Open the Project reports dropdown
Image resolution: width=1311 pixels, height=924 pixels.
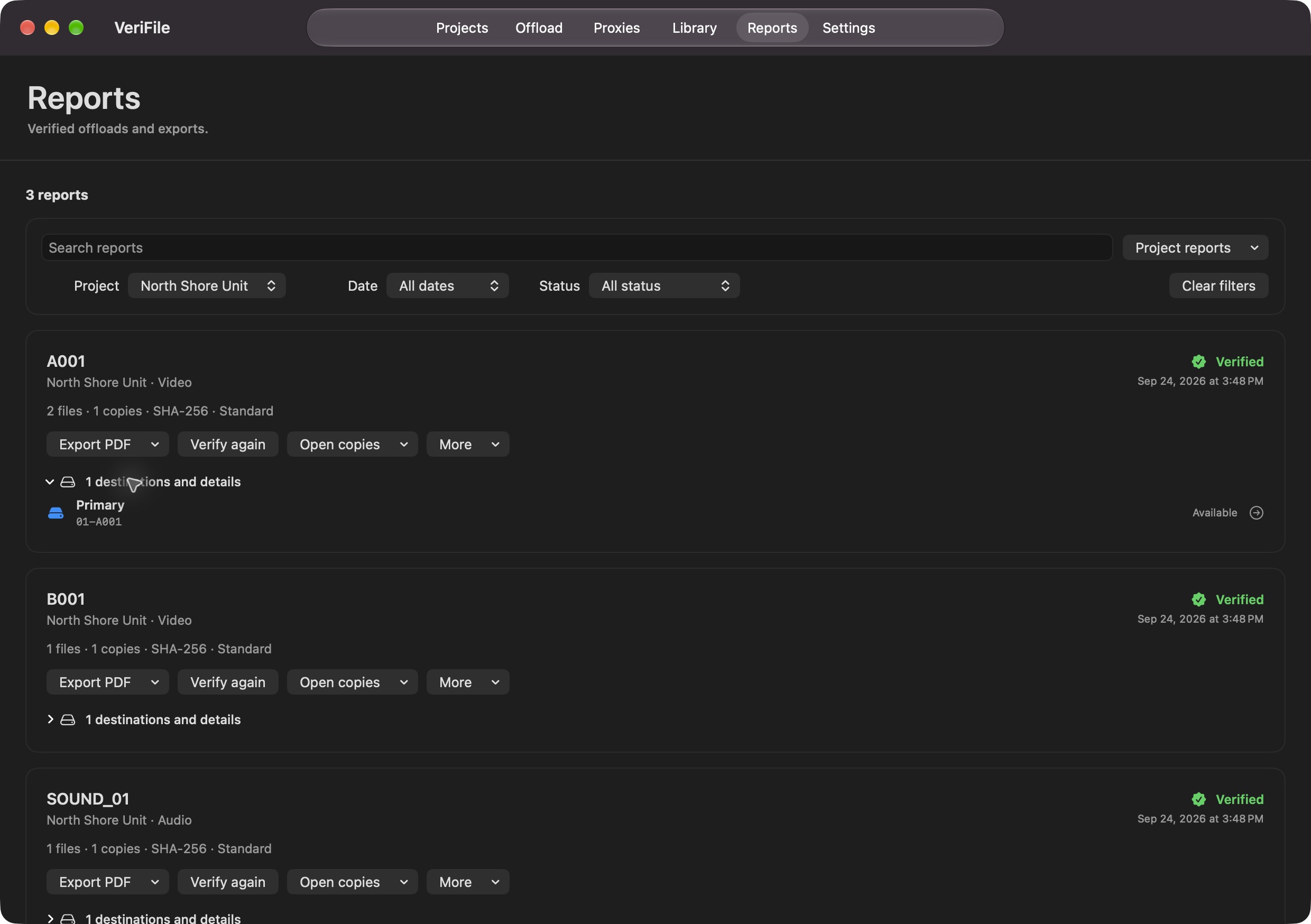coord(1195,247)
